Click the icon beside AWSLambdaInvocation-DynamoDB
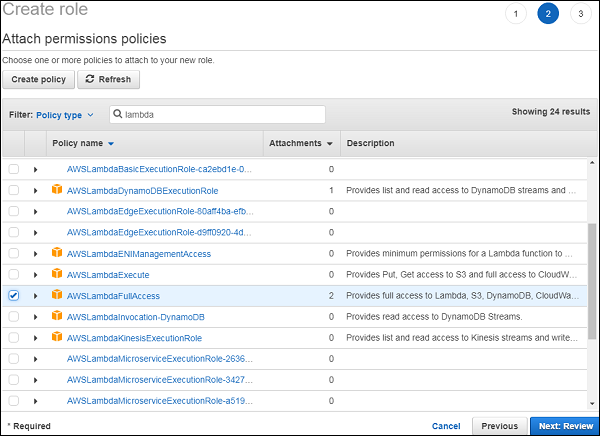Screen dimensions: 600x436 click(56, 317)
